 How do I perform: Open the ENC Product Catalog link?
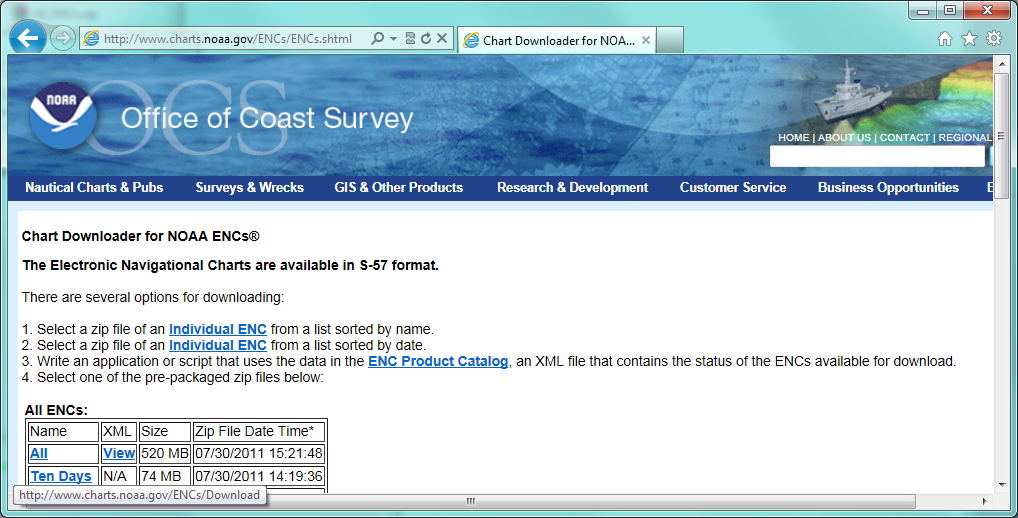point(438,362)
